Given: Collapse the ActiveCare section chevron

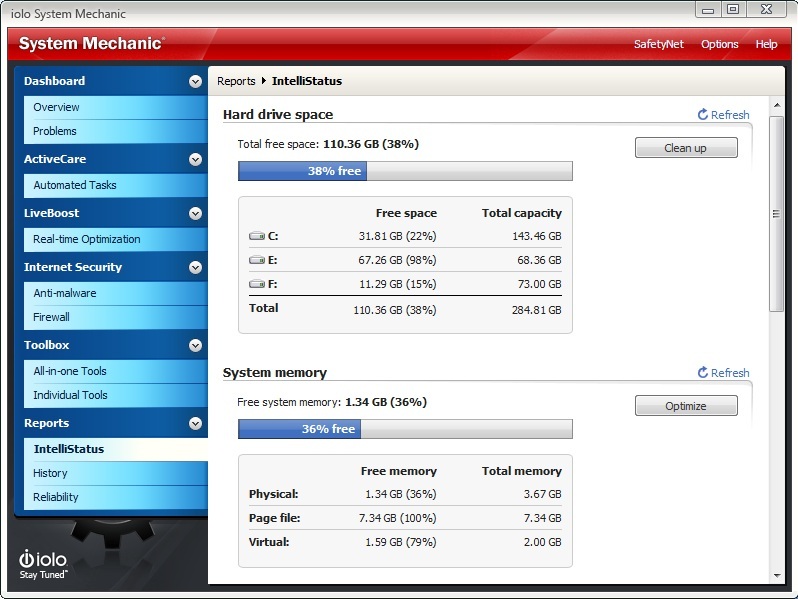Looking at the screenshot, I should click(195, 159).
